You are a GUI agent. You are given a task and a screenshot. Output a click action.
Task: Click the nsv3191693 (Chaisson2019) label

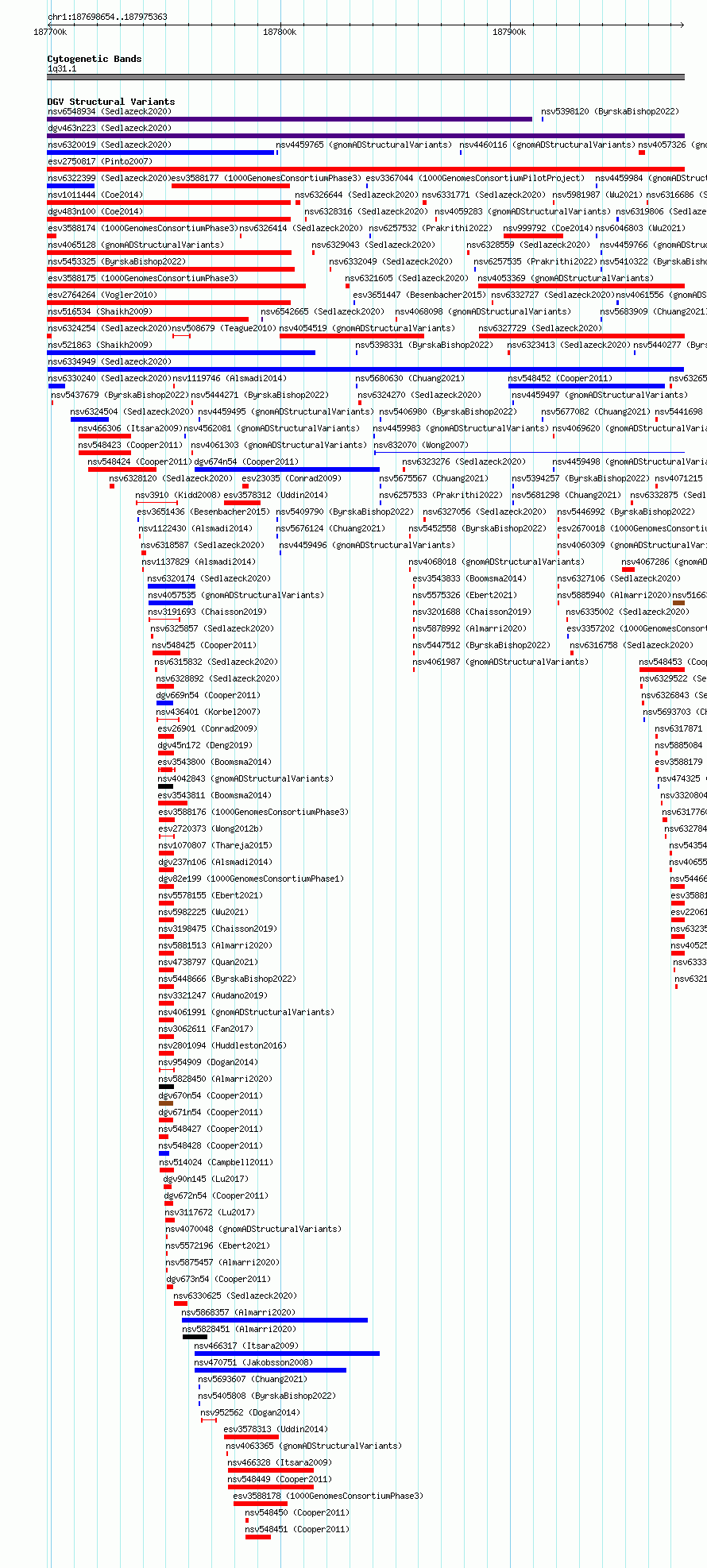tap(207, 612)
